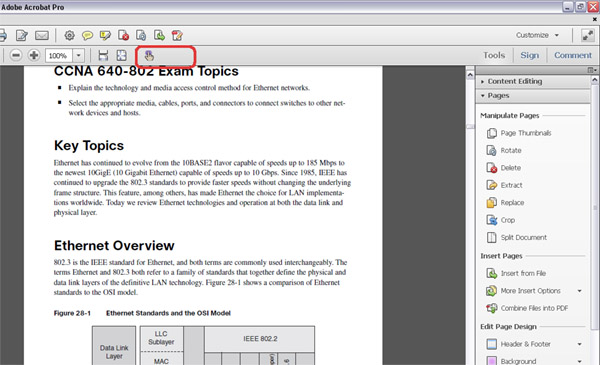Click the settings gear toolbar icon
Screen dimensions: 600x365
(69, 36)
